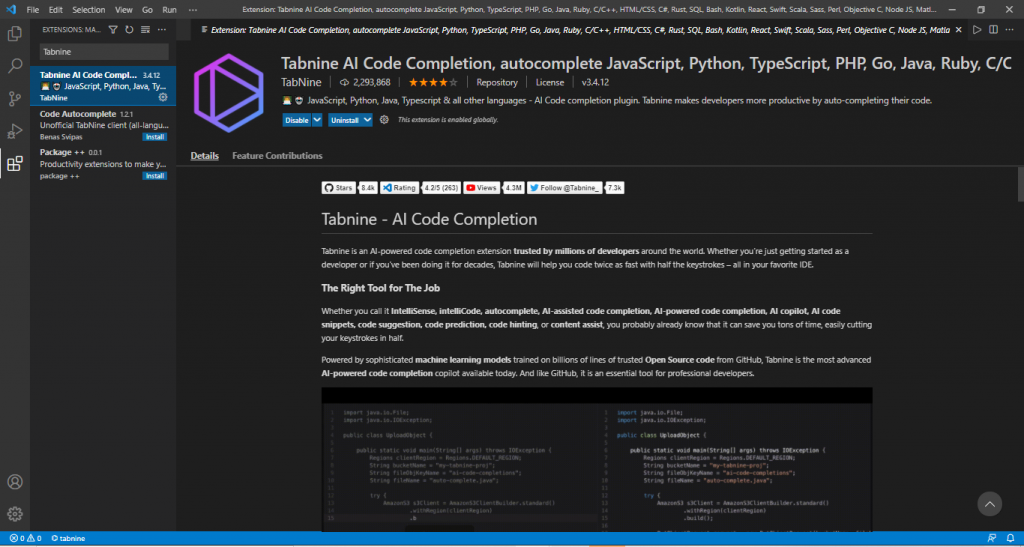Open the Source Control view
The image size is (1024, 547).
pyautogui.click(x=14, y=99)
